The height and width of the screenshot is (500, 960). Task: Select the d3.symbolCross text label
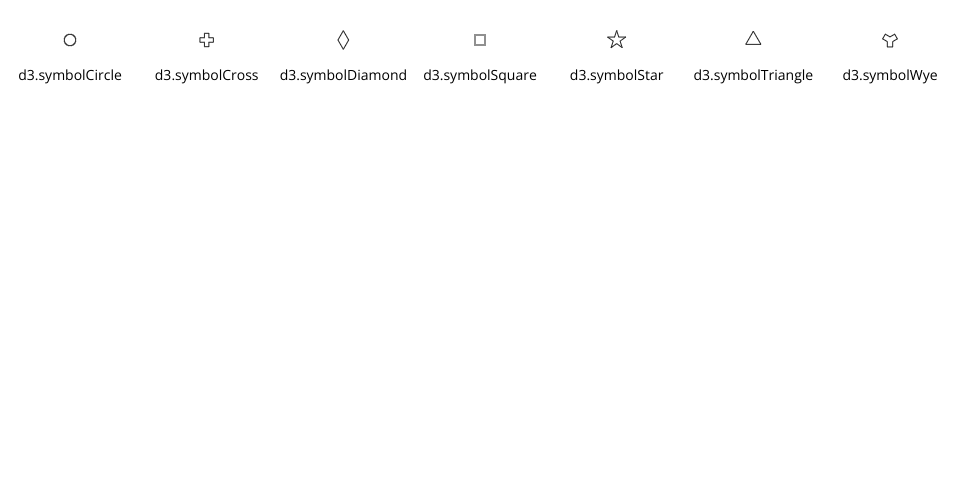click(x=206, y=75)
